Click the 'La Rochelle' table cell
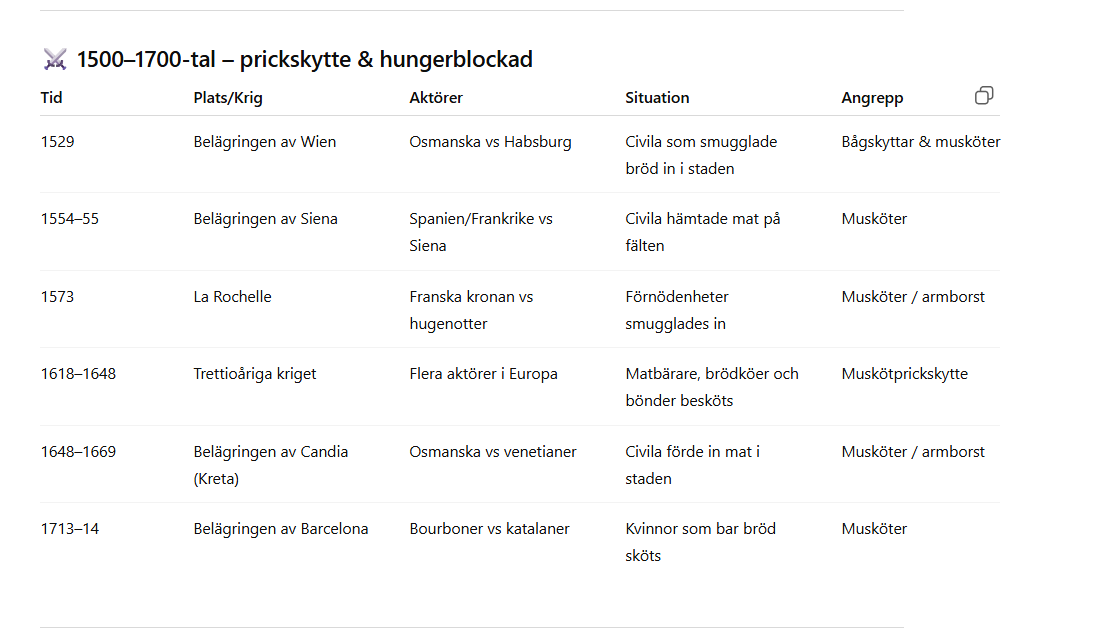 tap(232, 297)
